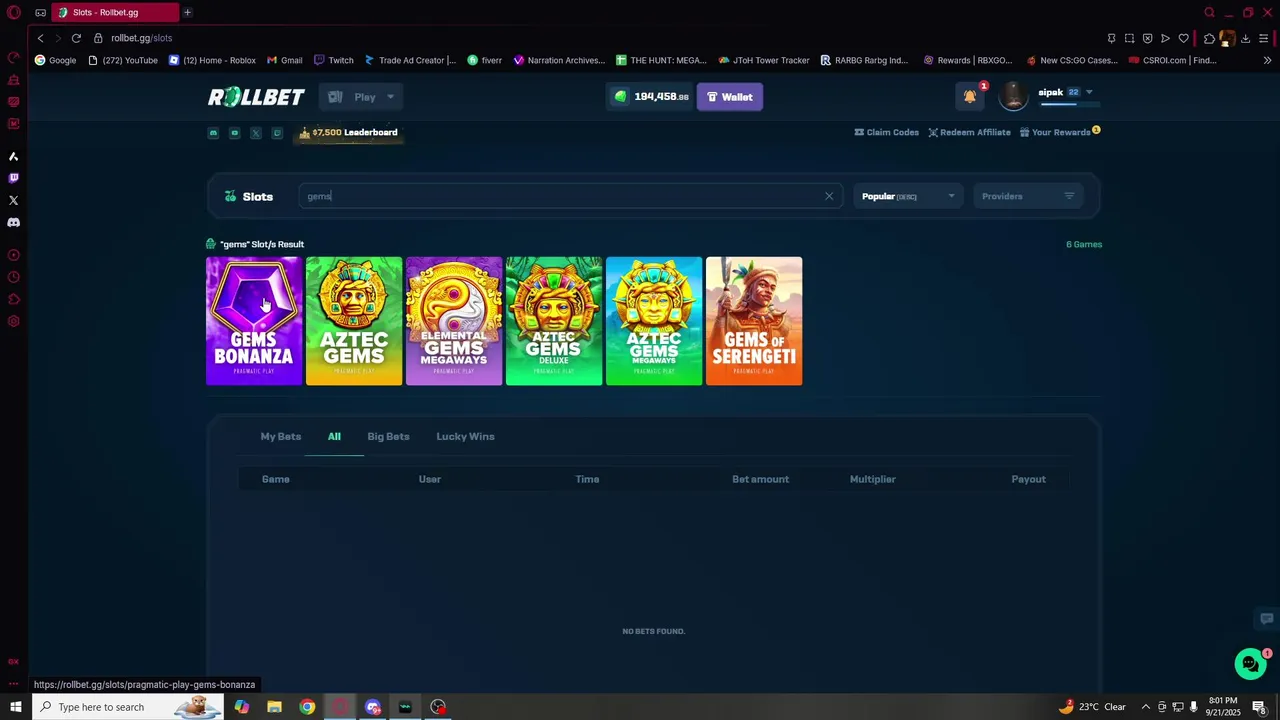Open the browser tab search magnifier icon
The width and height of the screenshot is (1280, 720).
click(x=1209, y=12)
